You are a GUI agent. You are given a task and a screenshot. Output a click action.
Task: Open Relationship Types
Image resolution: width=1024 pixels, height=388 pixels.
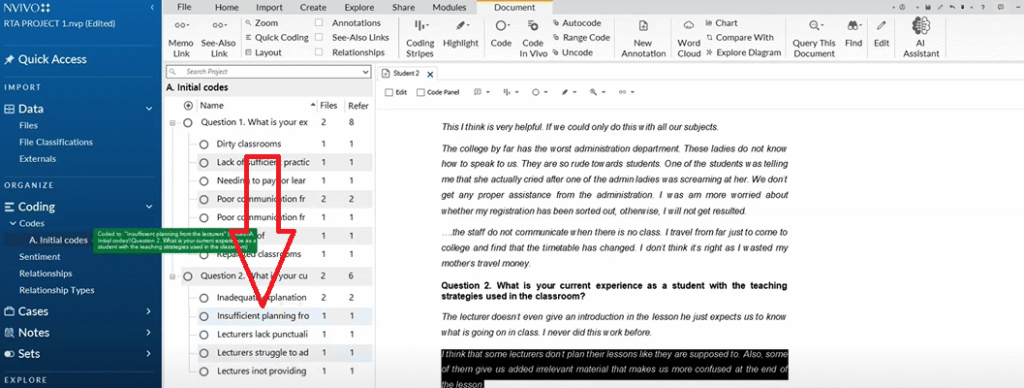pos(57,290)
